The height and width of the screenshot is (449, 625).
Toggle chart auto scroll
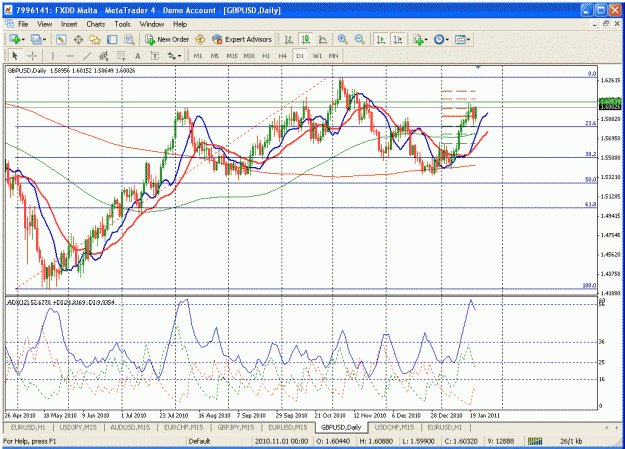tap(381, 39)
